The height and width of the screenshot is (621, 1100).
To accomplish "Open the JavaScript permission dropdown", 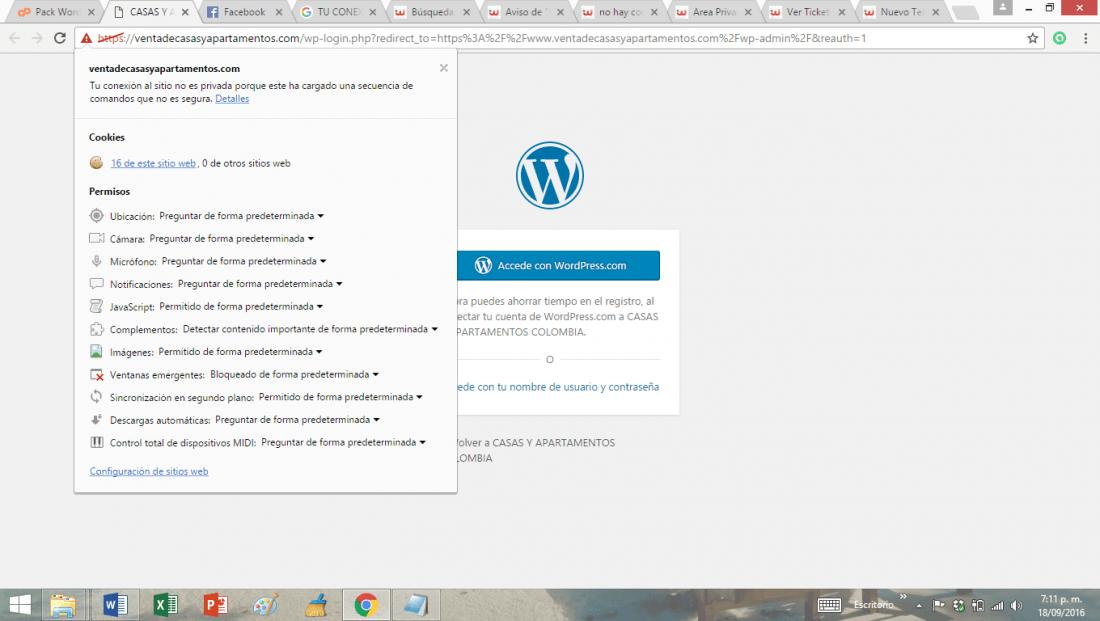I will pyautogui.click(x=241, y=306).
